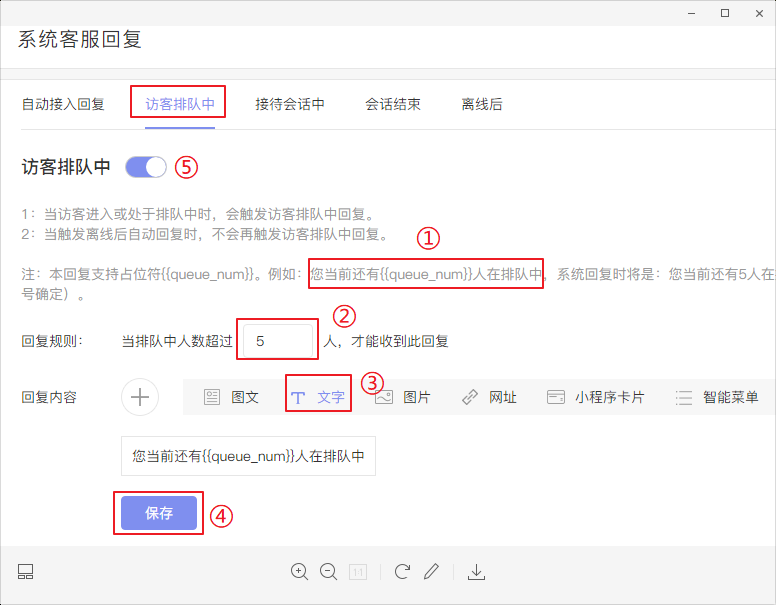Click the pencil edit icon
Screen dimensions: 776x605
coord(432,572)
